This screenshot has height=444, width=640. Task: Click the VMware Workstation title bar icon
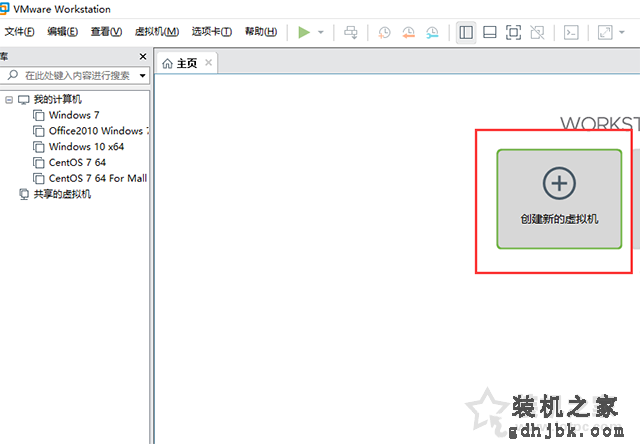coord(4,8)
